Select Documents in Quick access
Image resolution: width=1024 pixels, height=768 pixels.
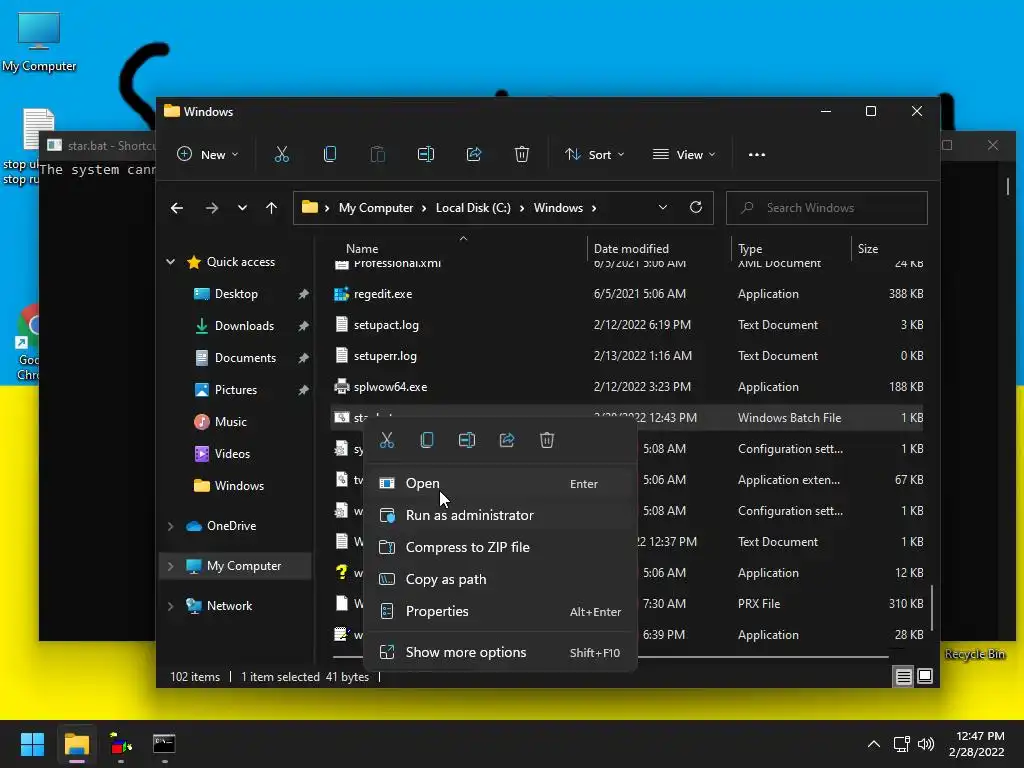245,358
